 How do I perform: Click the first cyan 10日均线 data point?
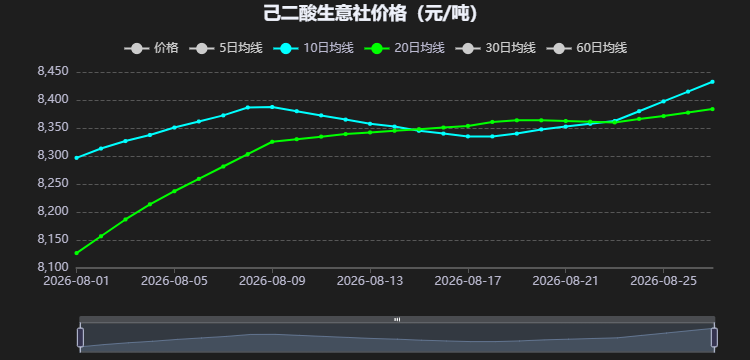pyautogui.click(x=77, y=158)
